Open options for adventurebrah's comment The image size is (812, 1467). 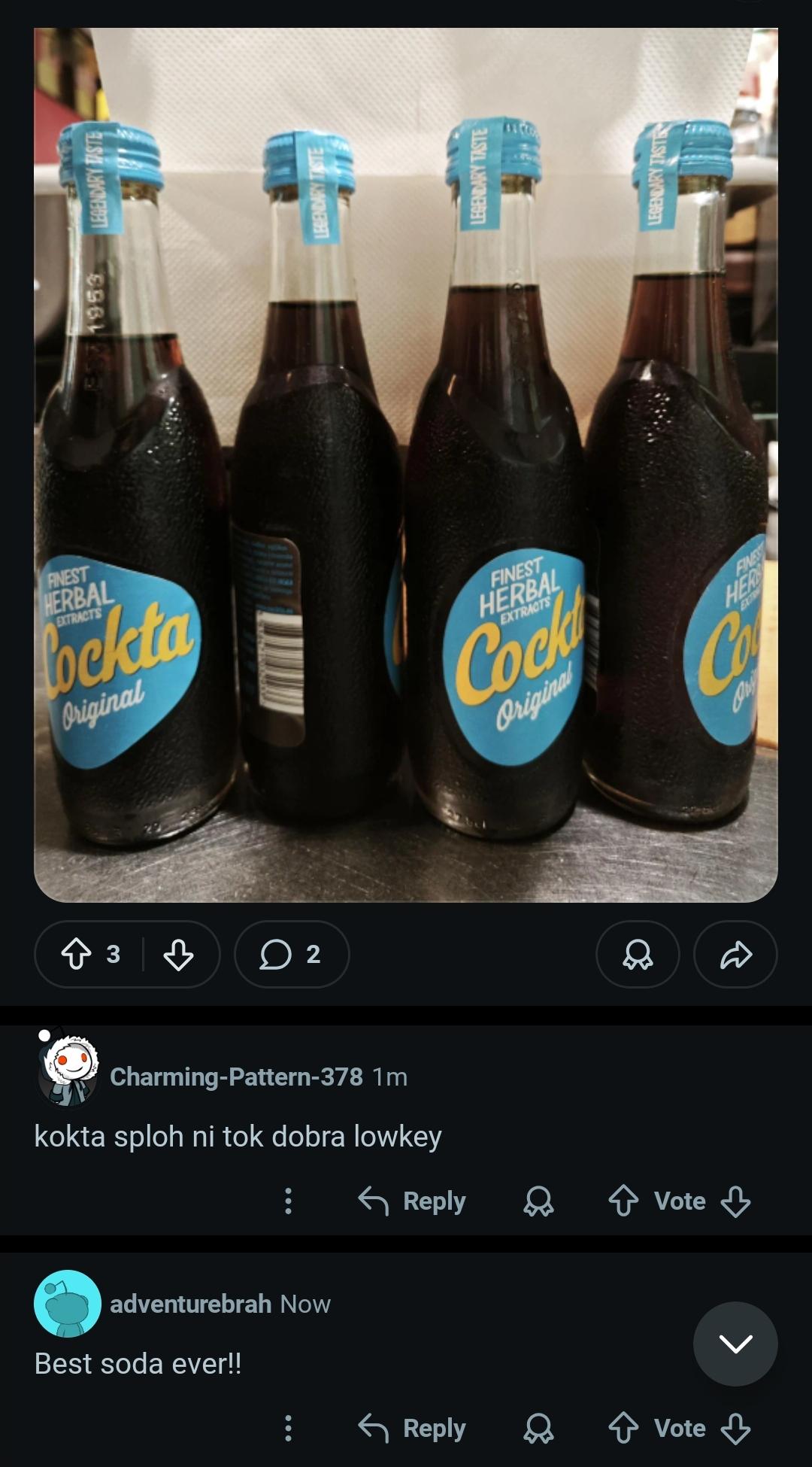point(288,1429)
